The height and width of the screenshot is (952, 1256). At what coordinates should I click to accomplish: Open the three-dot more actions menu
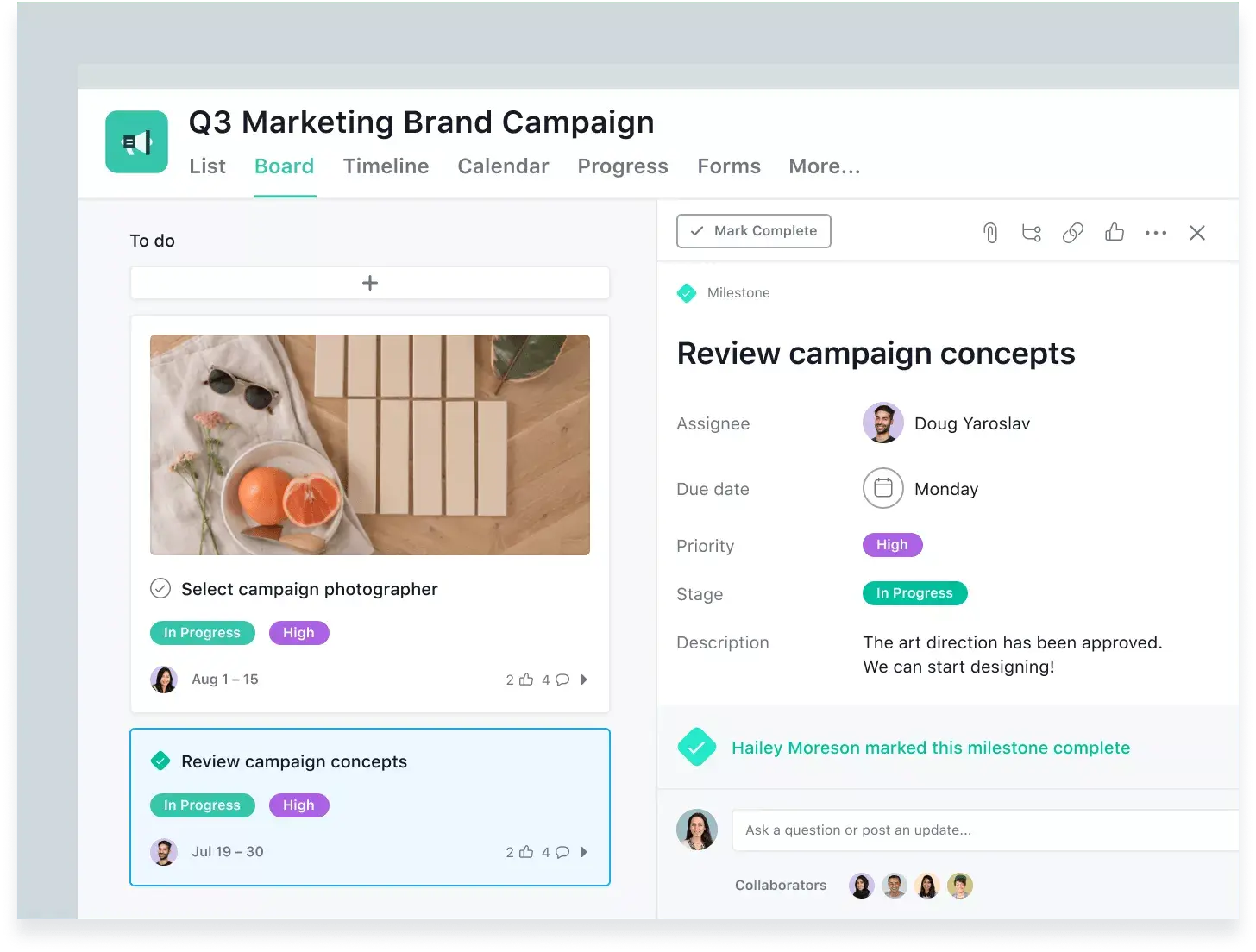click(1155, 233)
